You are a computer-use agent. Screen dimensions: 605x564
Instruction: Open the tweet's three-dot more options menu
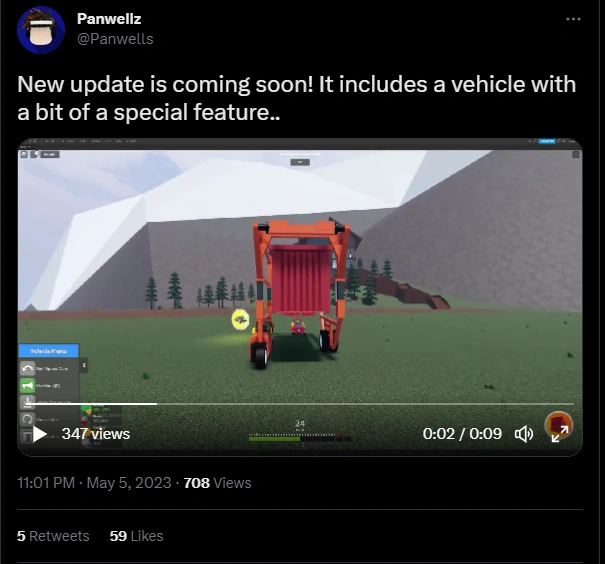pos(573,19)
